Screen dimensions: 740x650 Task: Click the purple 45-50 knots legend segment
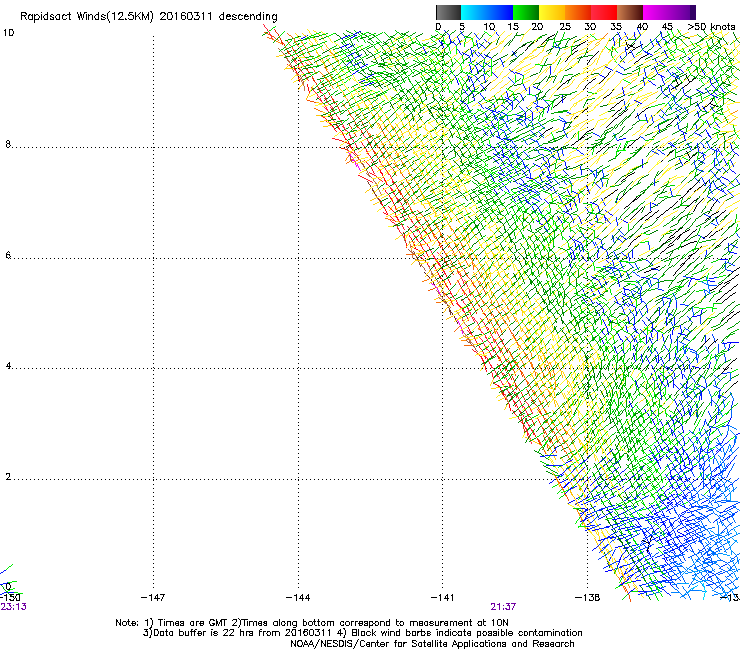tap(682, 12)
